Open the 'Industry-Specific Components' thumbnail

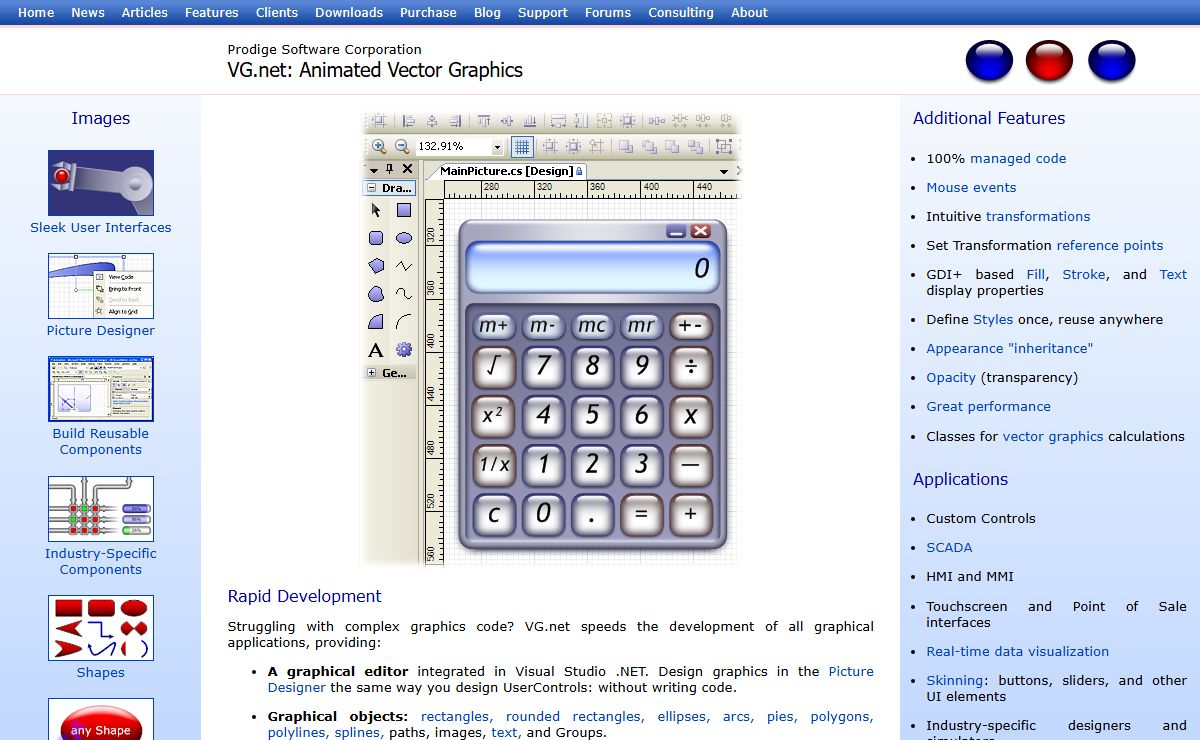(101, 509)
